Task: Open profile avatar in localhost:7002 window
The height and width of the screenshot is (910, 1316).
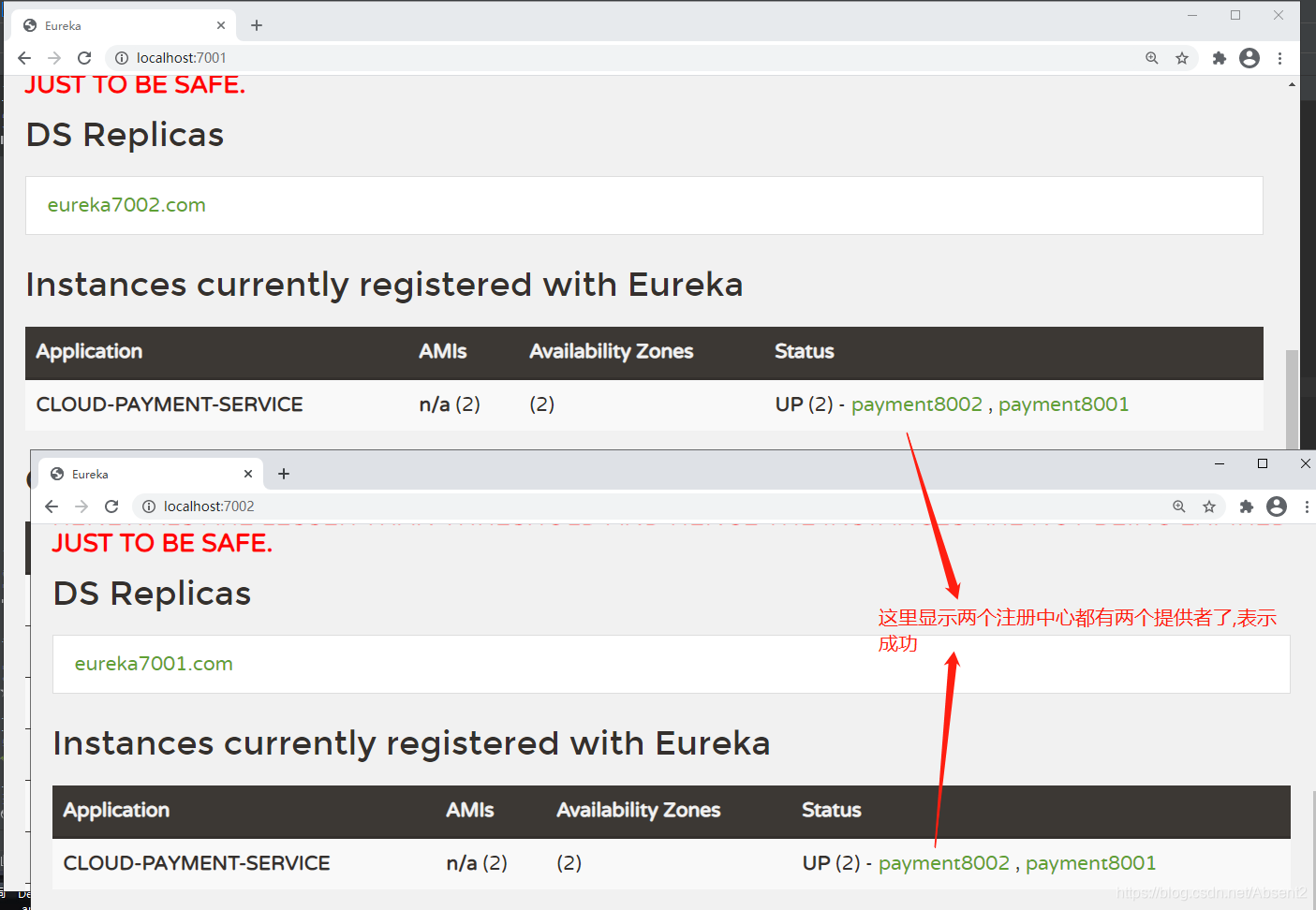Action: pos(1277,506)
